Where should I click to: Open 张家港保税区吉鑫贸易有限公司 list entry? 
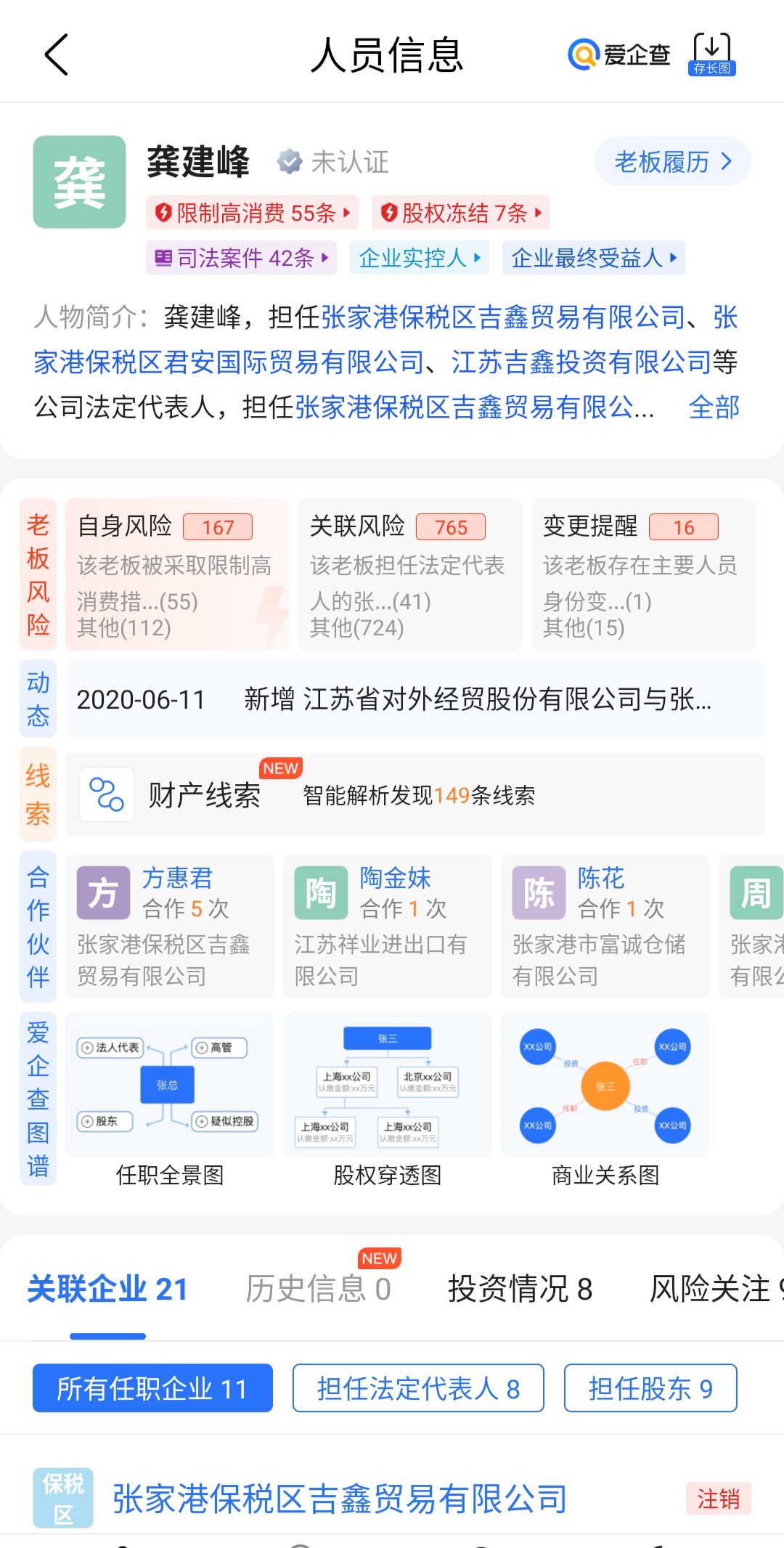click(x=340, y=1499)
